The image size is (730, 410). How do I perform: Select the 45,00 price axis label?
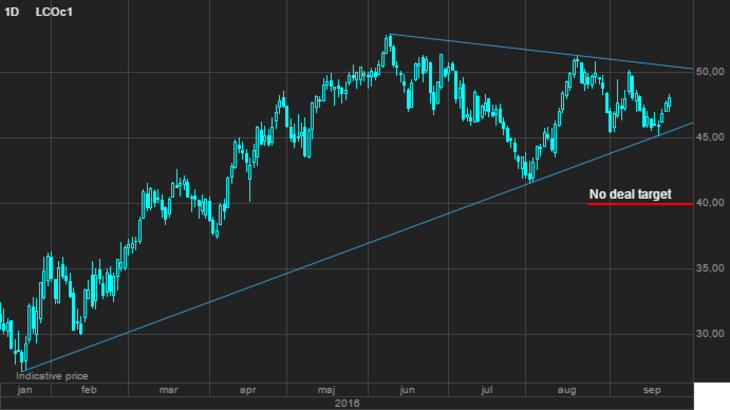click(x=711, y=137)
